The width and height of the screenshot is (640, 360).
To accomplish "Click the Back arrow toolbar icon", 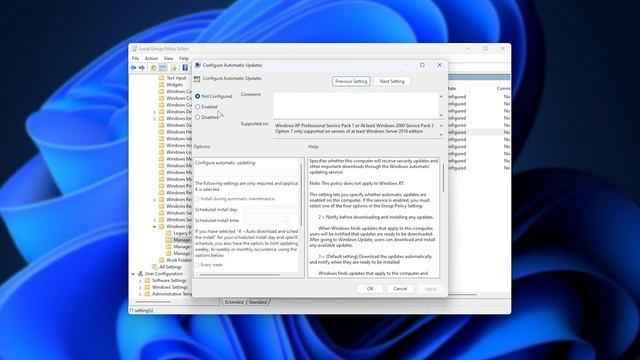I will click(133, 68).
